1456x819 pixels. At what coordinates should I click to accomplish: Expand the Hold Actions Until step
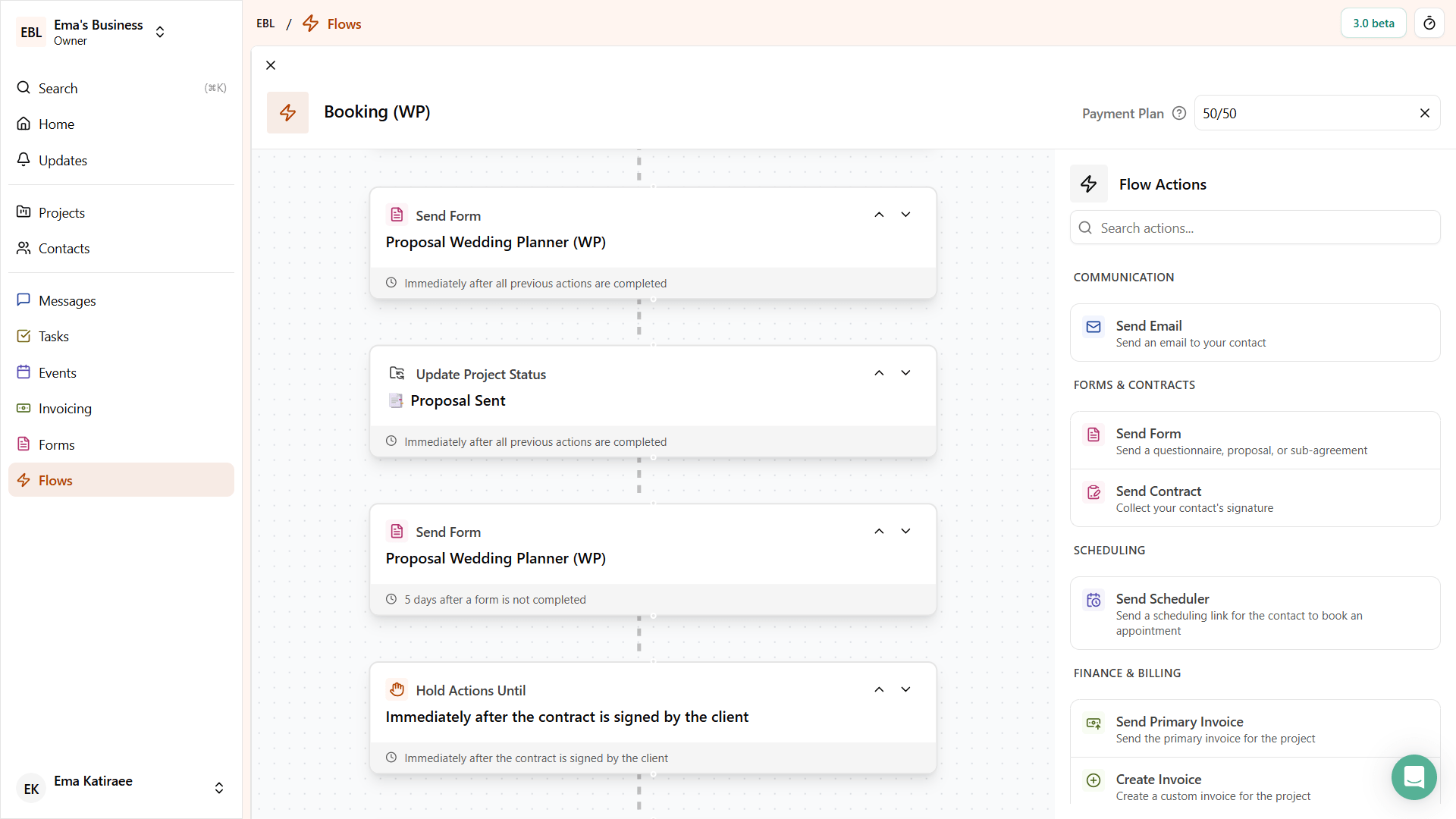tap(905, 689)
